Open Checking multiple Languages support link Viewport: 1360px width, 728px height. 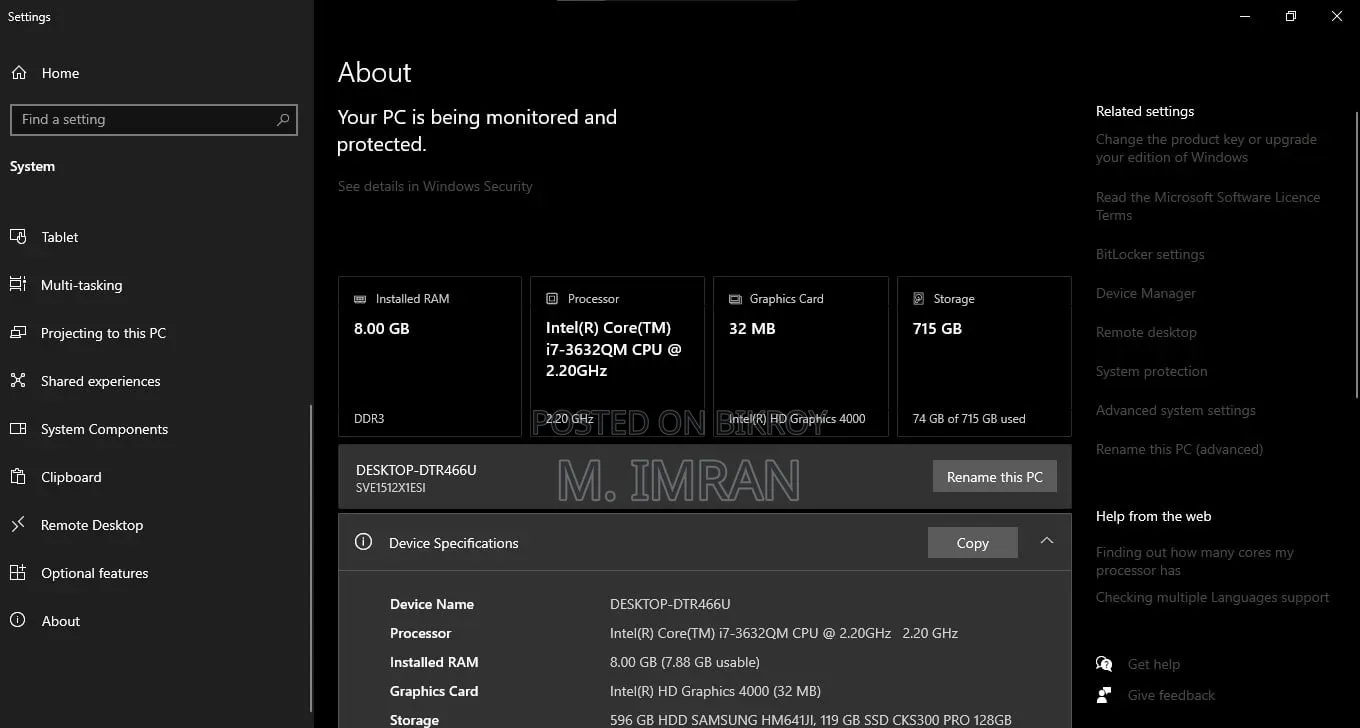click(x=1213, y=597)
